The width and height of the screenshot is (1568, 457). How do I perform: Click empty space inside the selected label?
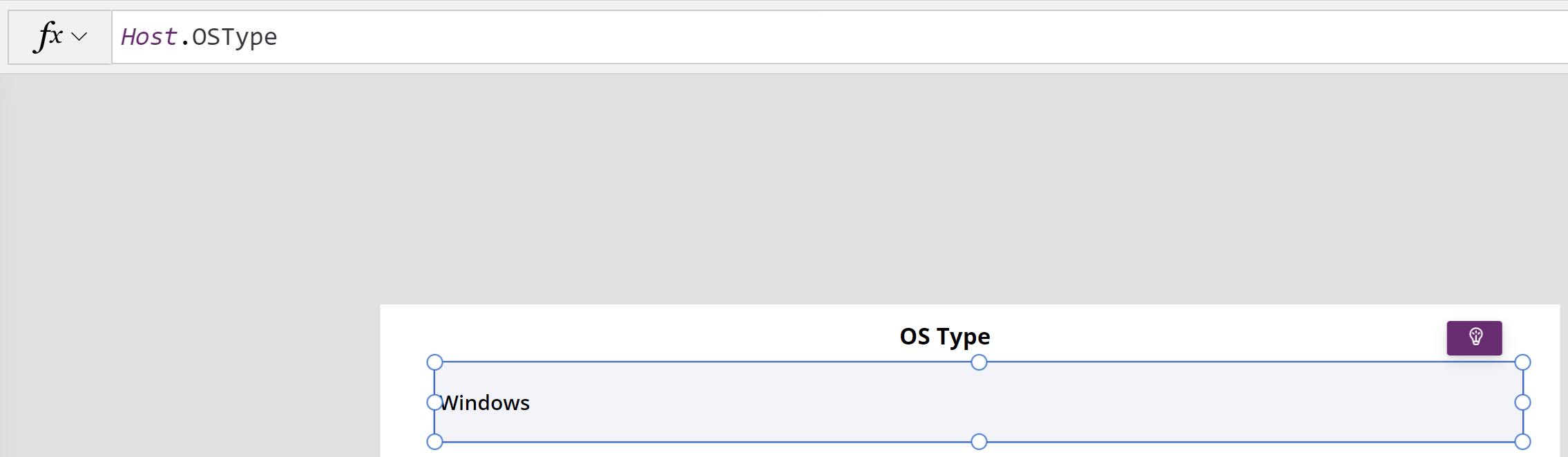click(1036, 402)
